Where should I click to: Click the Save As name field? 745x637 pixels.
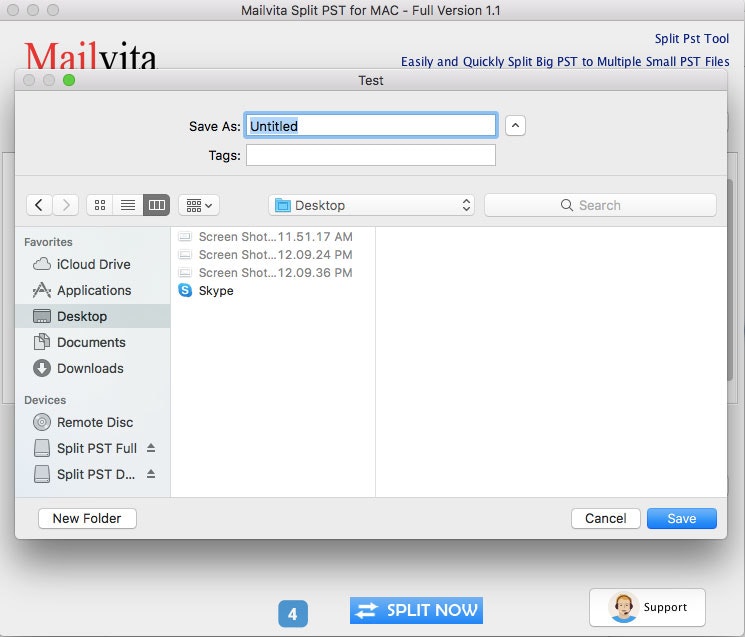pos(371,126)
